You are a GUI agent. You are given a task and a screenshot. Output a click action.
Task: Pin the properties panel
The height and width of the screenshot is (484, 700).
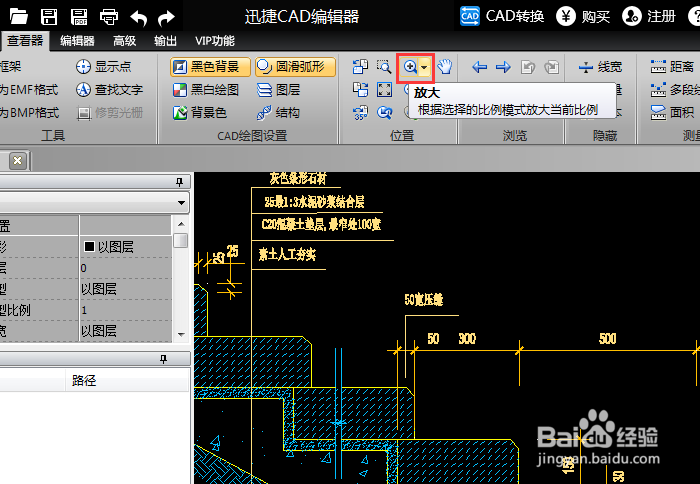click(x=179, y=182)
